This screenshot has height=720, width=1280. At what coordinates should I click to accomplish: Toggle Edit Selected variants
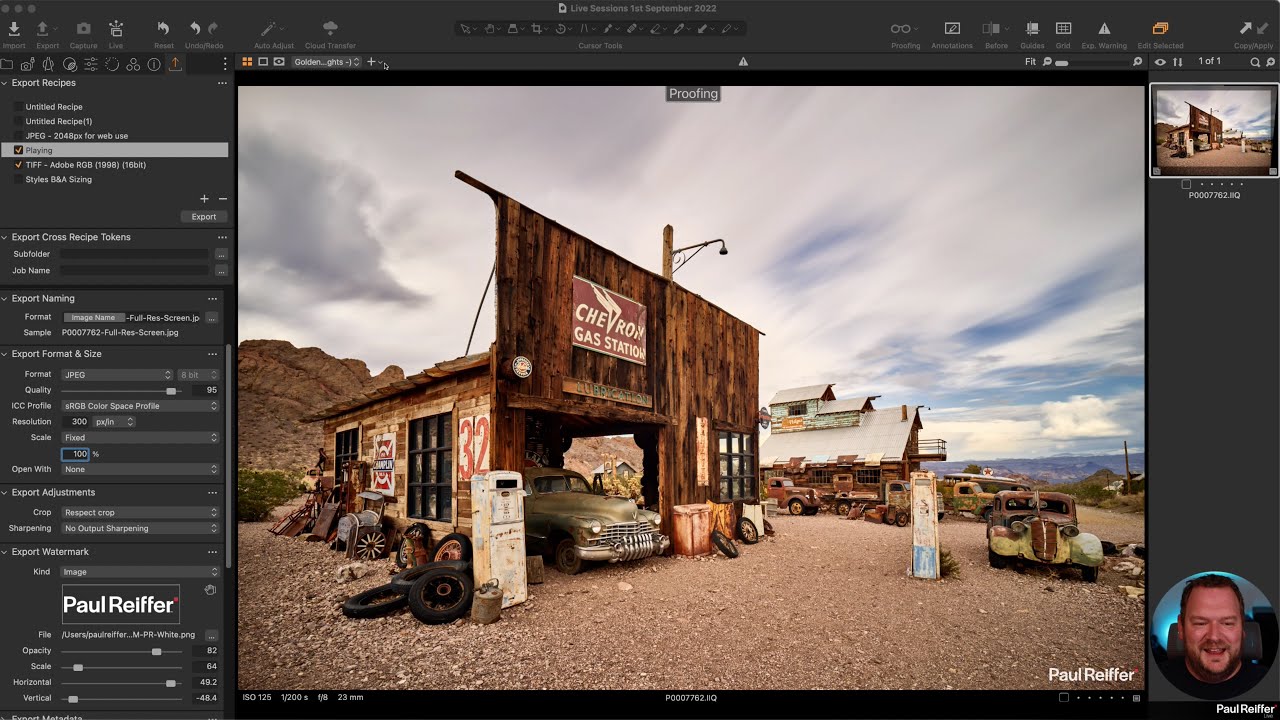click(x=1160, y=29)
